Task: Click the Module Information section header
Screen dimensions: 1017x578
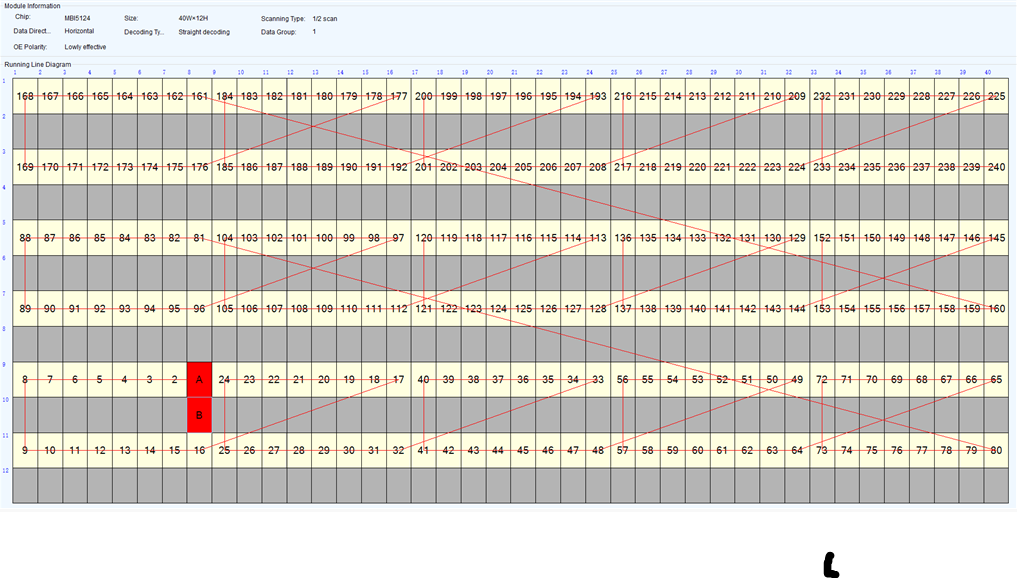Action: point(33,4)
